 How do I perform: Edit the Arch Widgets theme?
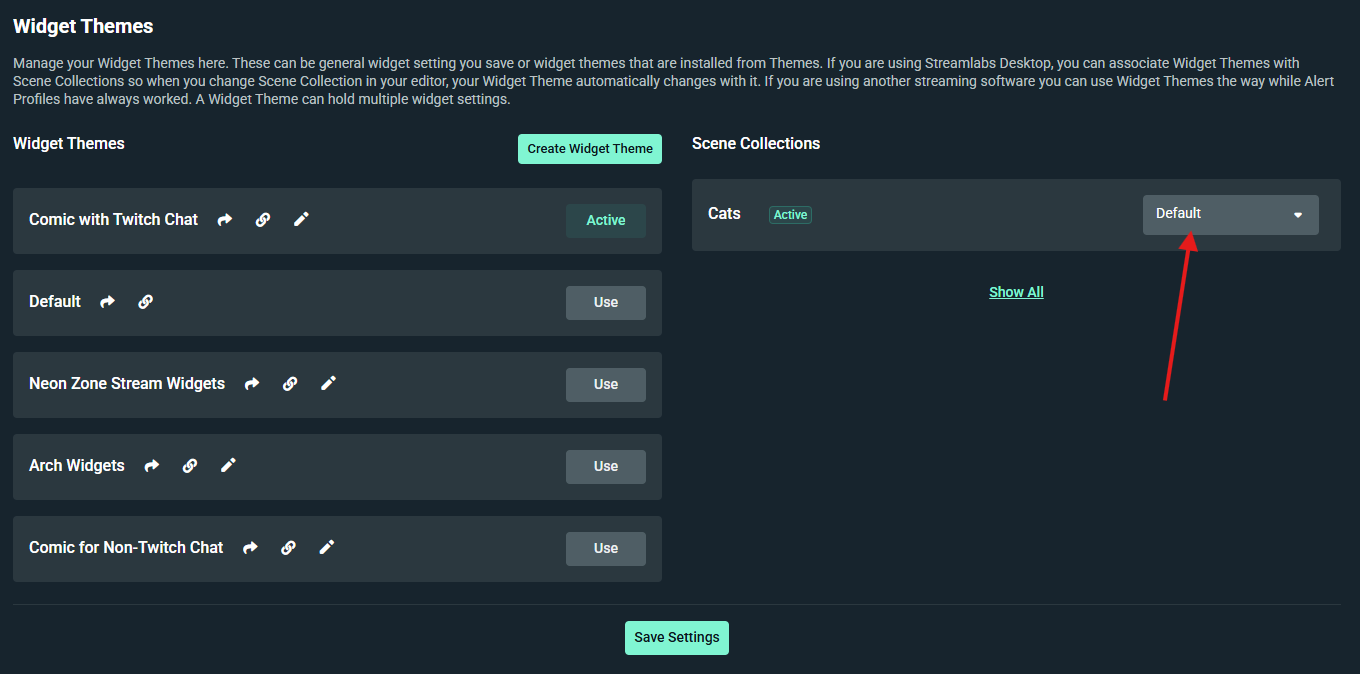[227, 465]
